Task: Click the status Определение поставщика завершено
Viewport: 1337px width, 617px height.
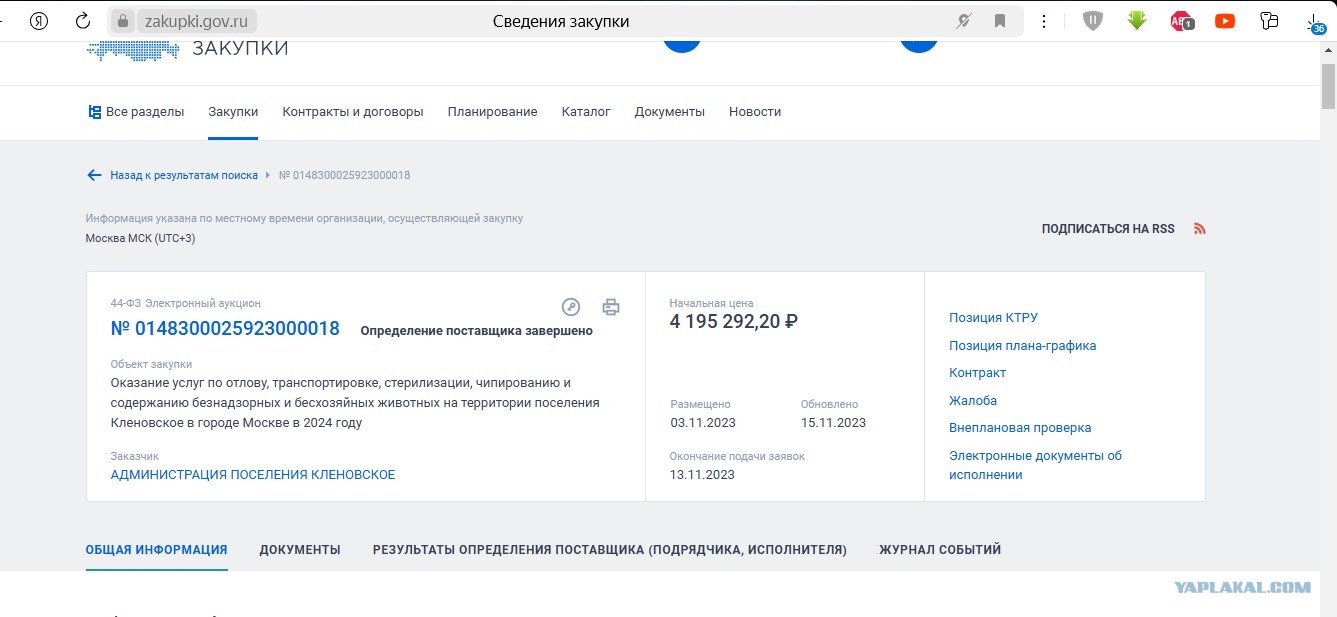Action: 476,331
